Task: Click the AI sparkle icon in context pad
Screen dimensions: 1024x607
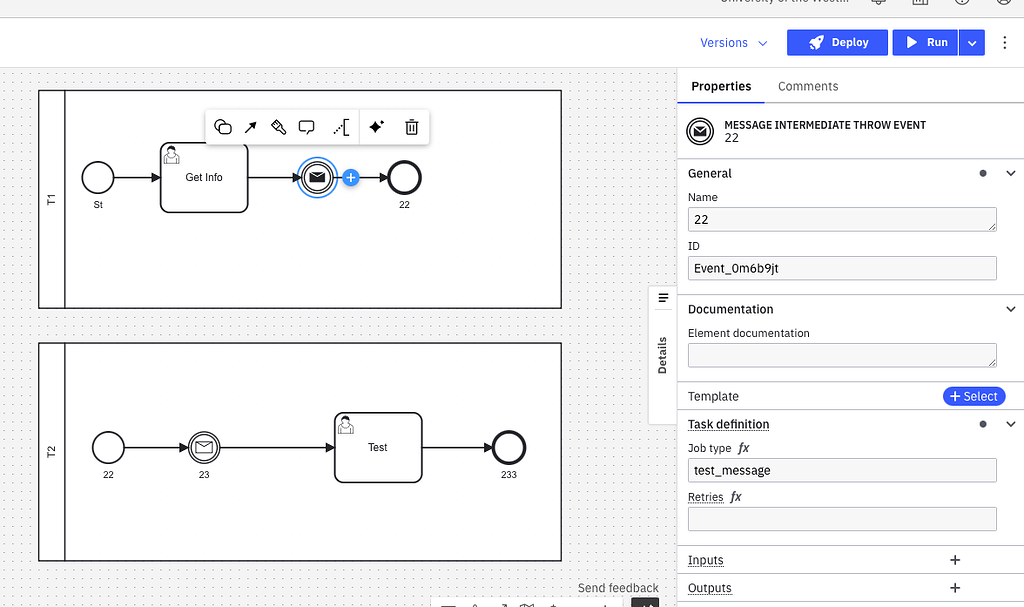Action: 377,127
